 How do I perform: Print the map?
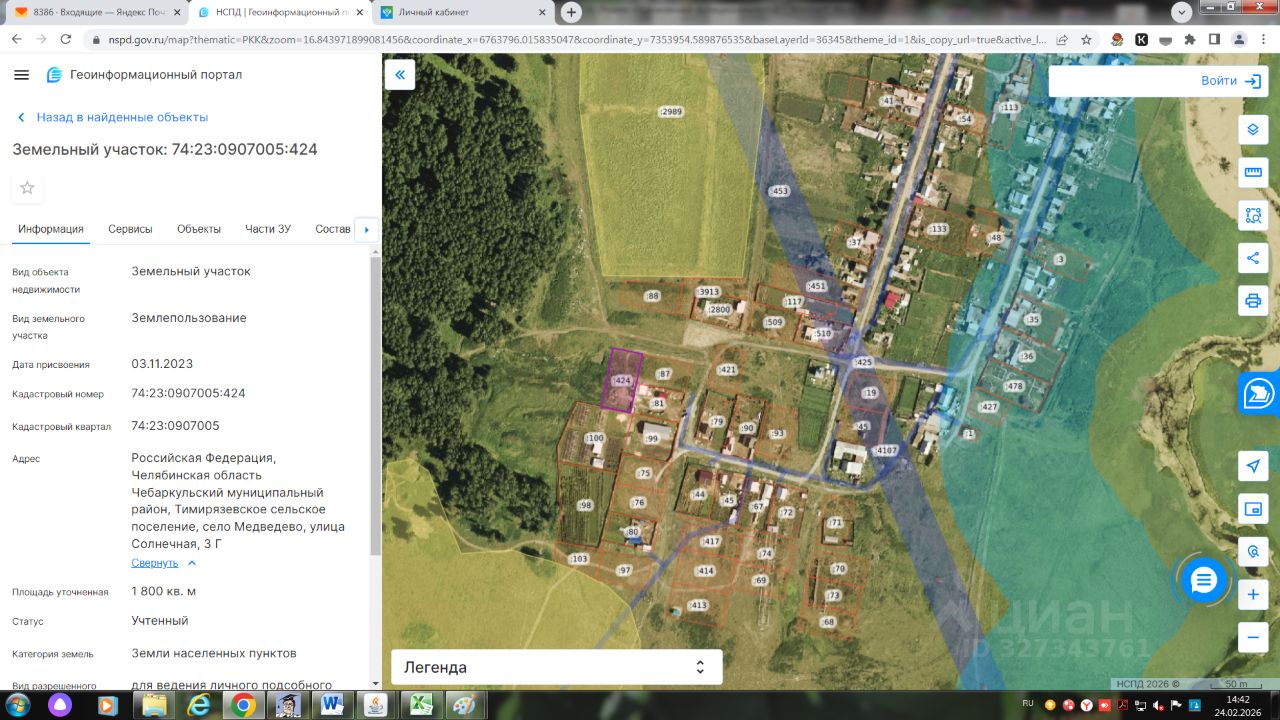pos(1253,300)
